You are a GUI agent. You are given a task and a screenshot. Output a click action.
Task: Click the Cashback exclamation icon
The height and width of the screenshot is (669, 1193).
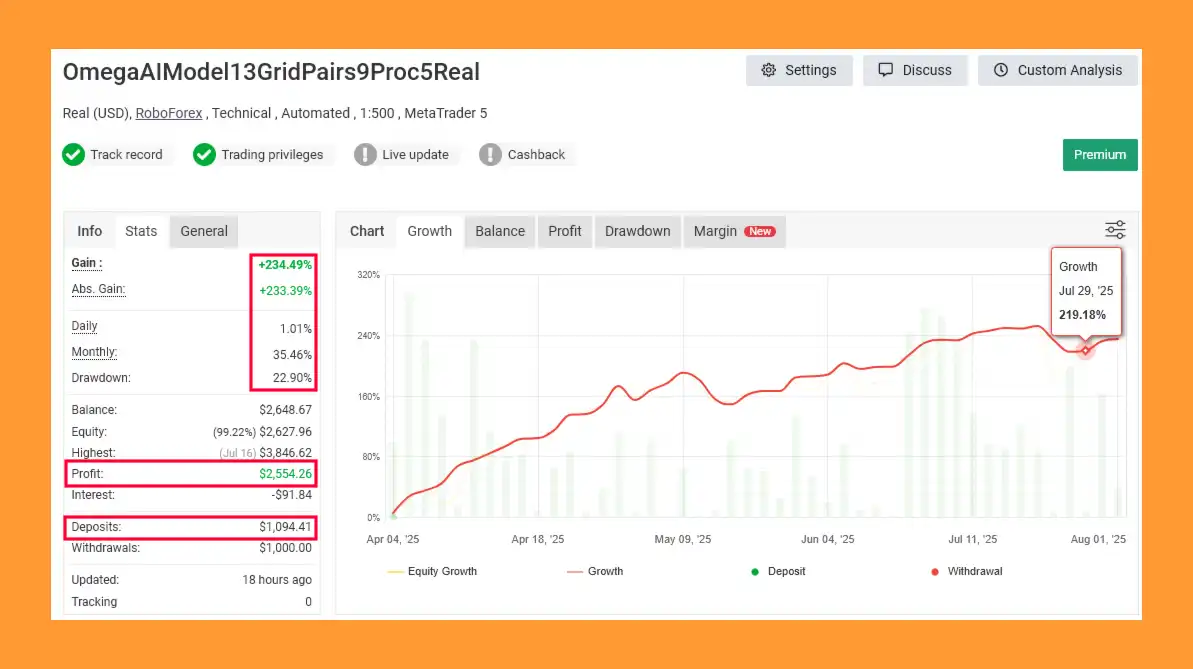[x=490, y=155]
